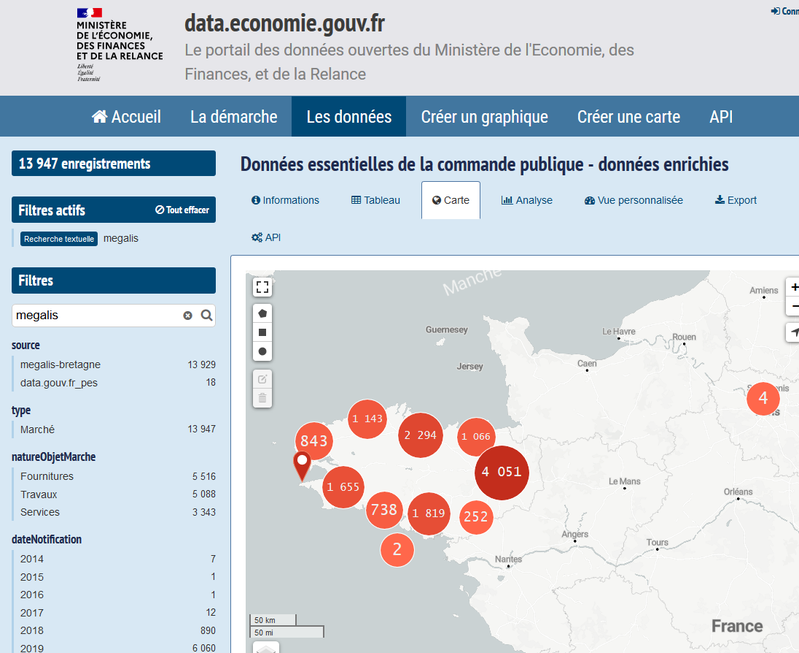This screenshot has width=799, height=653.
Task: Filter dateNotification by 2014
Action: pos(118,559)
